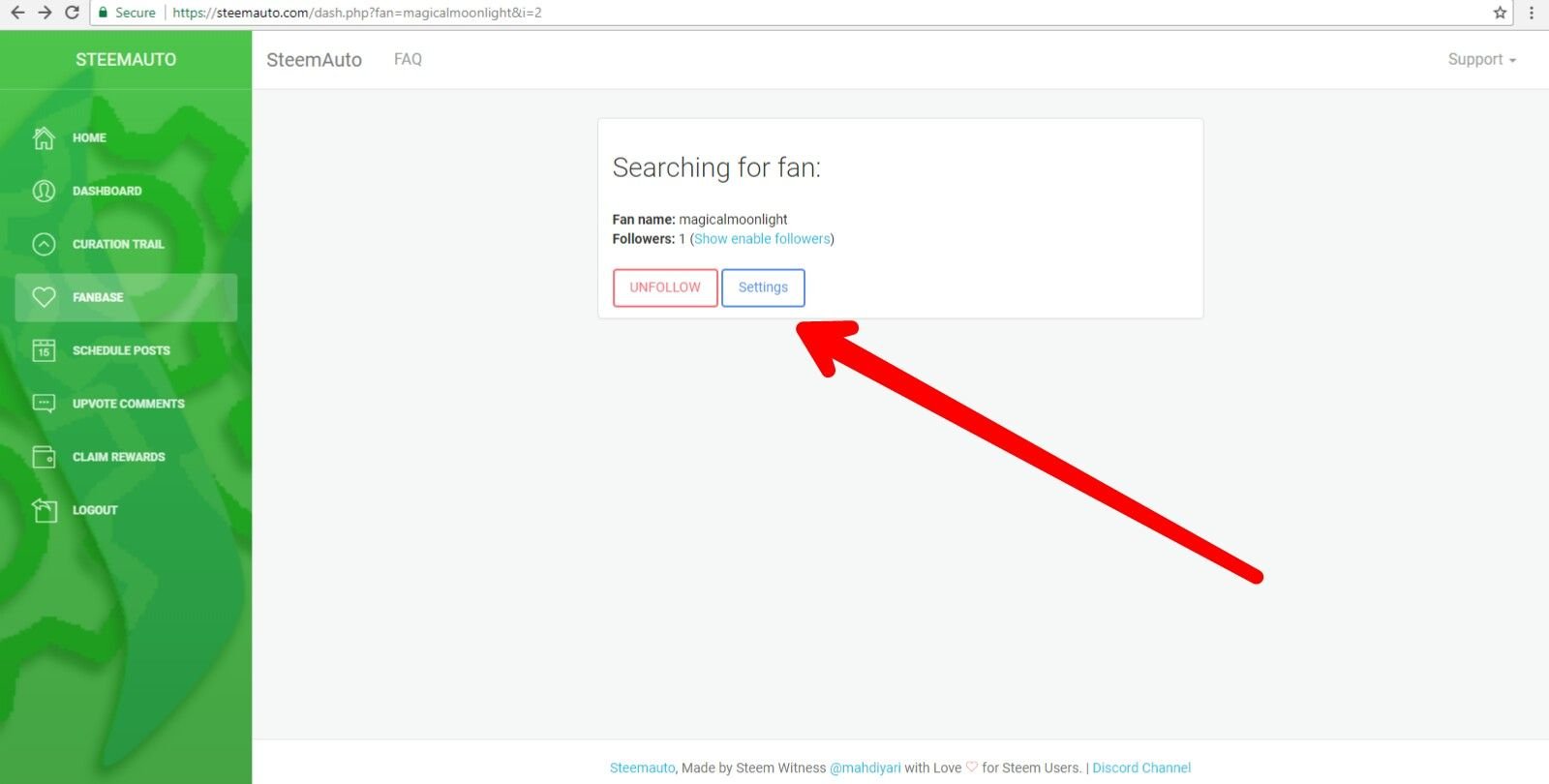Open the FAQ link in top navbar
The width and height of the screenshot is (1549, 784).
tap(408, 59)
